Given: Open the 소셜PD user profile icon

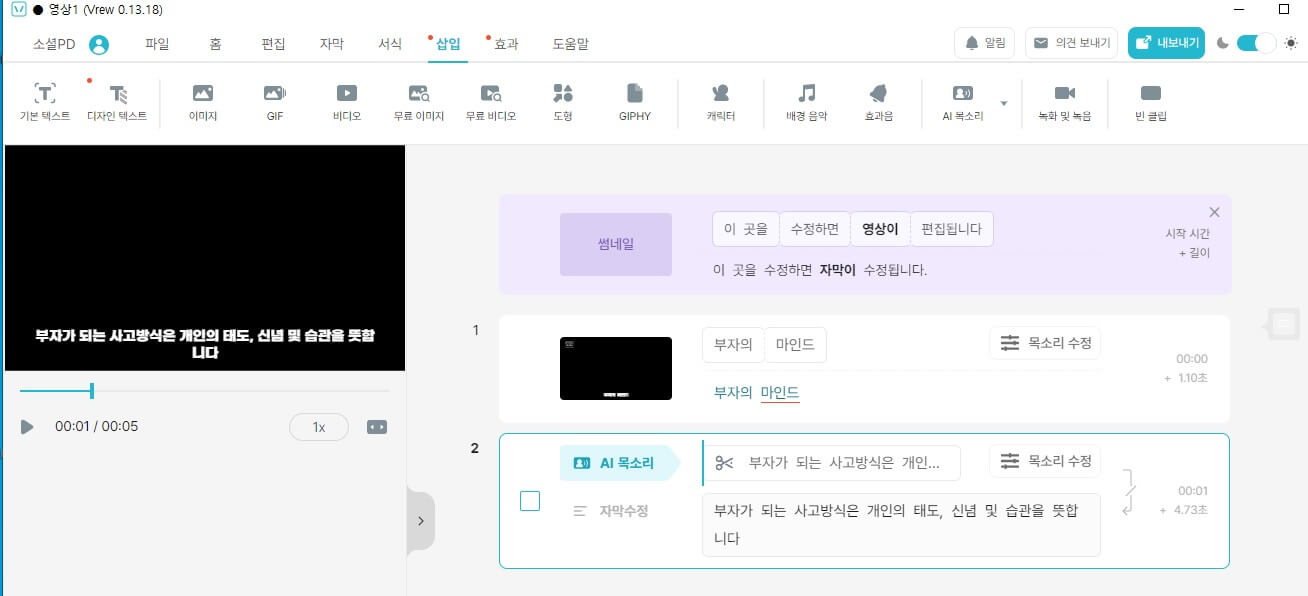Looking at the screenshot, I should tap(98, 44).
